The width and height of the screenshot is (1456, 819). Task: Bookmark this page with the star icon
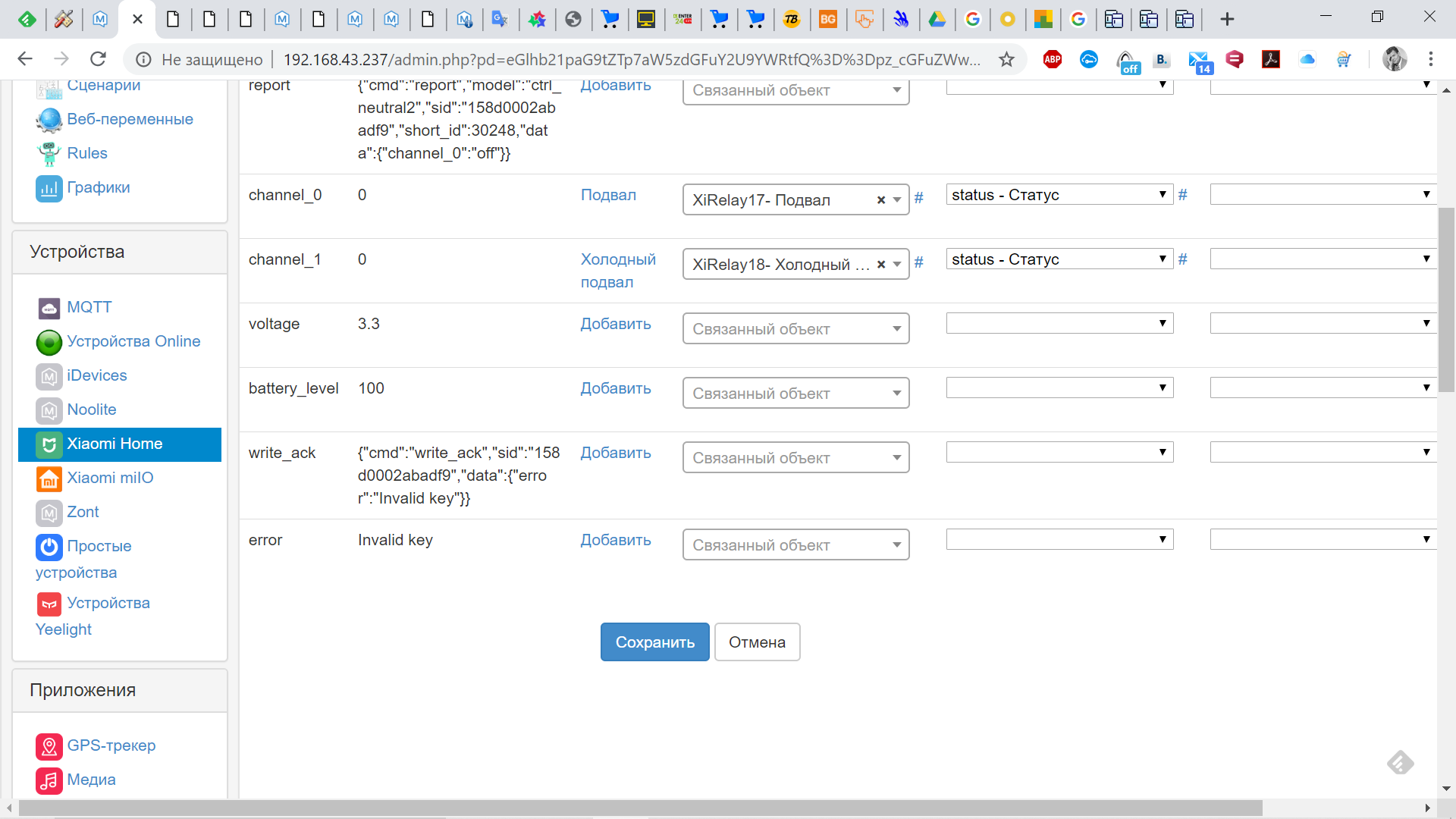coord(1006,60)
